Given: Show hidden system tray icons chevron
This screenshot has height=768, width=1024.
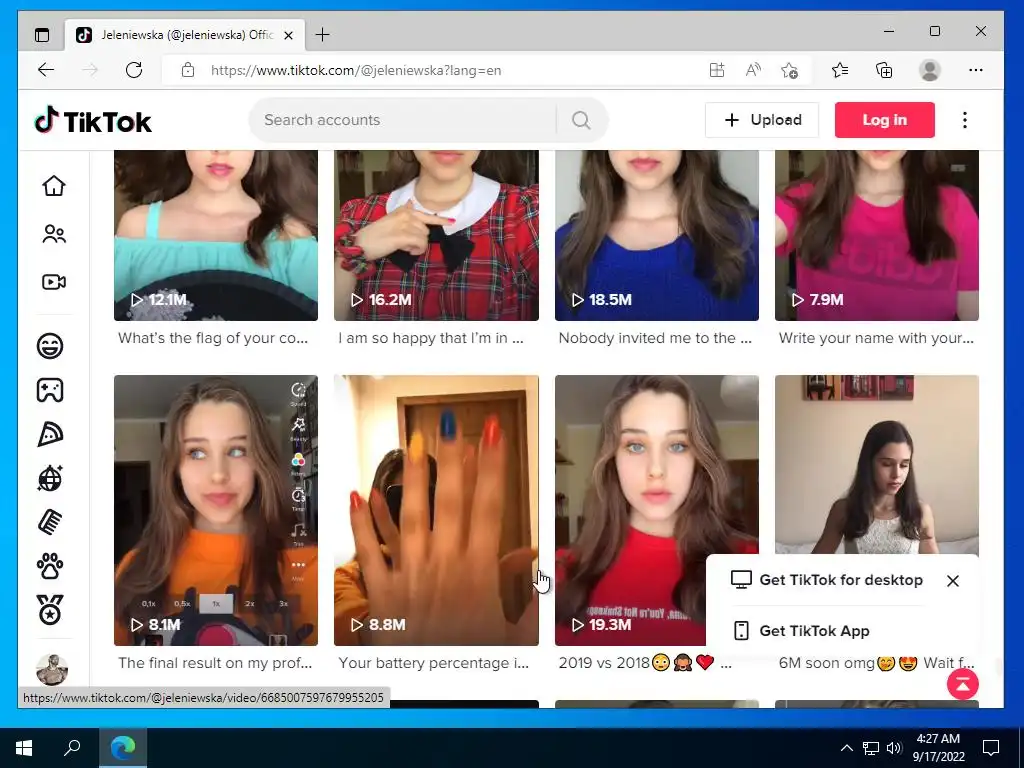Looking at the screenshot, I should click(x=846, y=748).
